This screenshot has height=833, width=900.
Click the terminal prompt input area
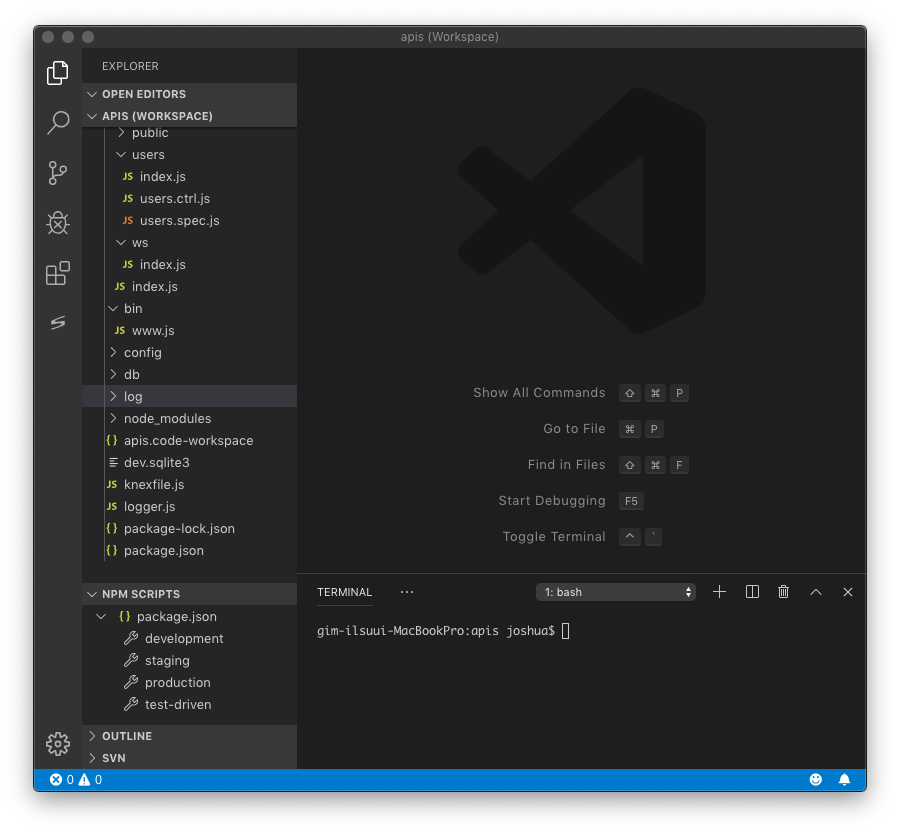pos(565,631)
